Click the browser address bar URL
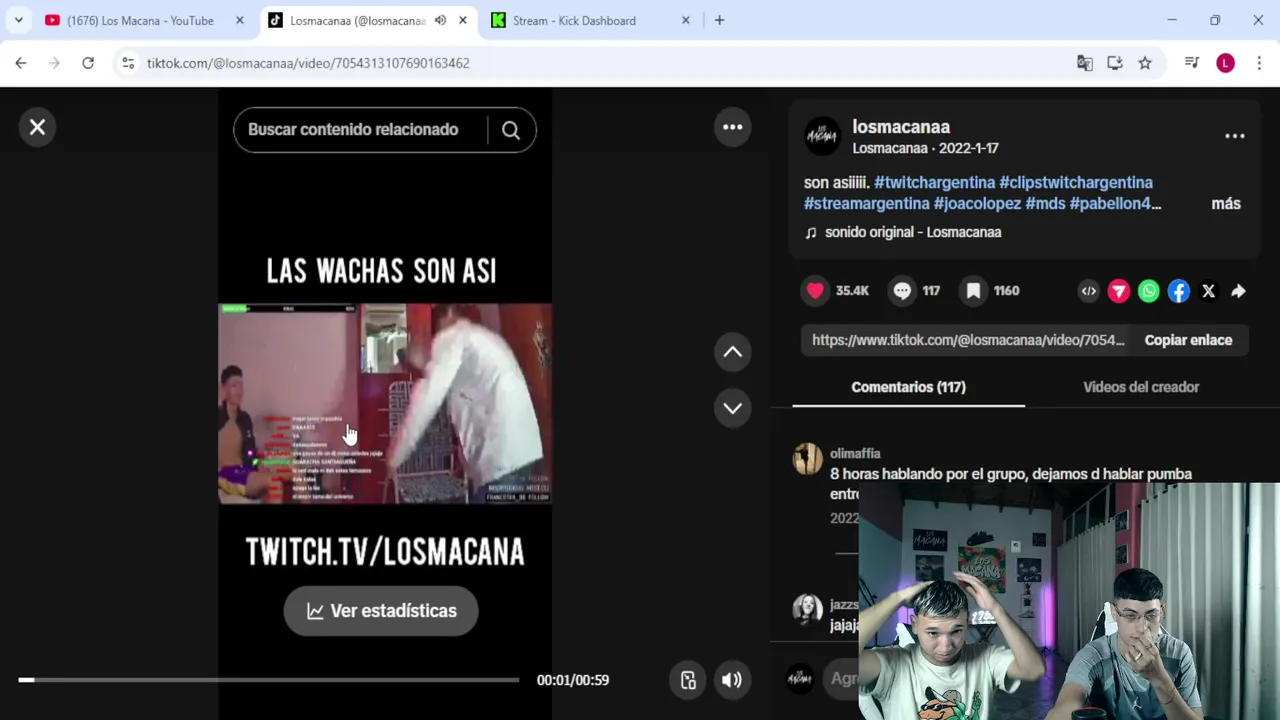The image size is (1280, 720). [308, 63]
